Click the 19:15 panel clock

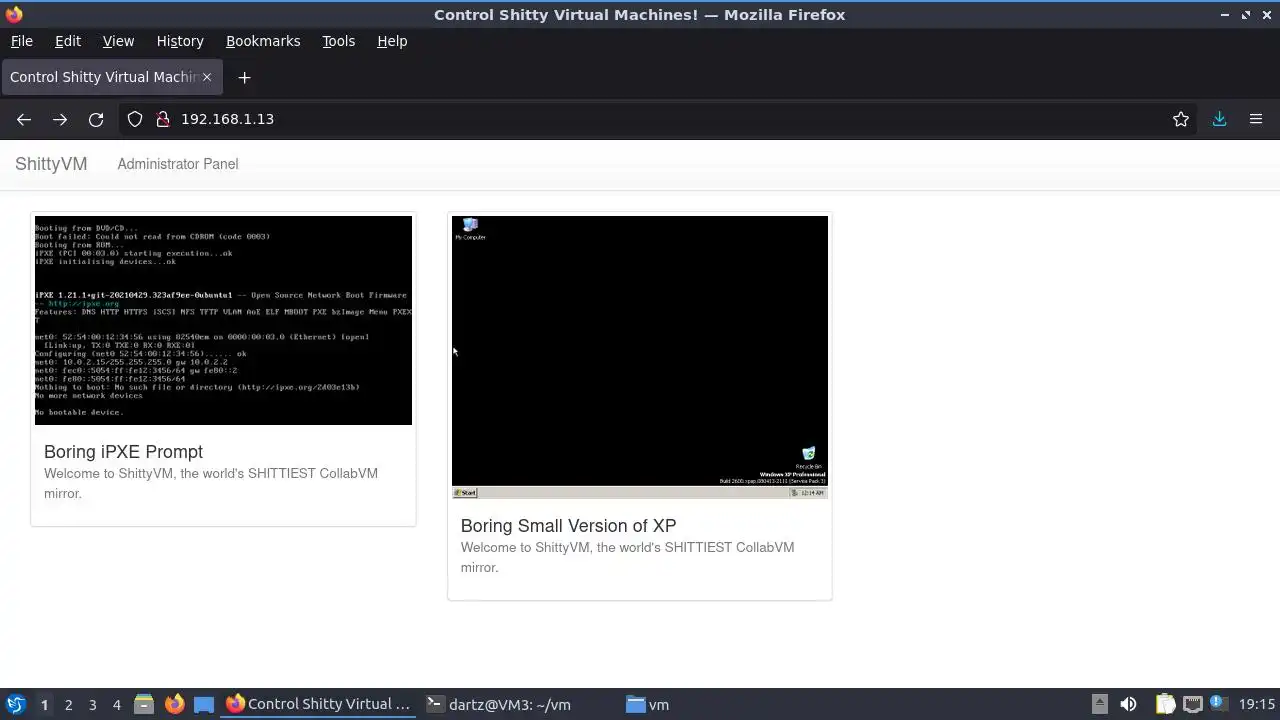(1257, 705)
